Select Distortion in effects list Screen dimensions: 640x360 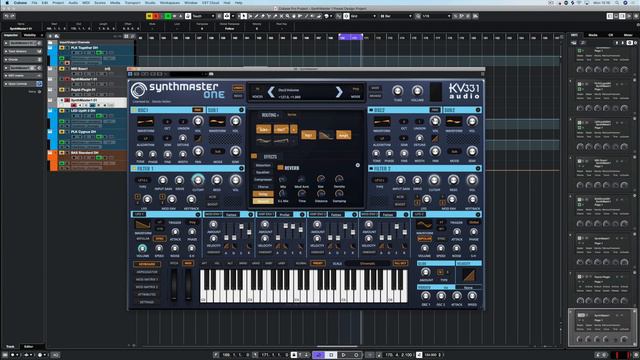point(263,165)
